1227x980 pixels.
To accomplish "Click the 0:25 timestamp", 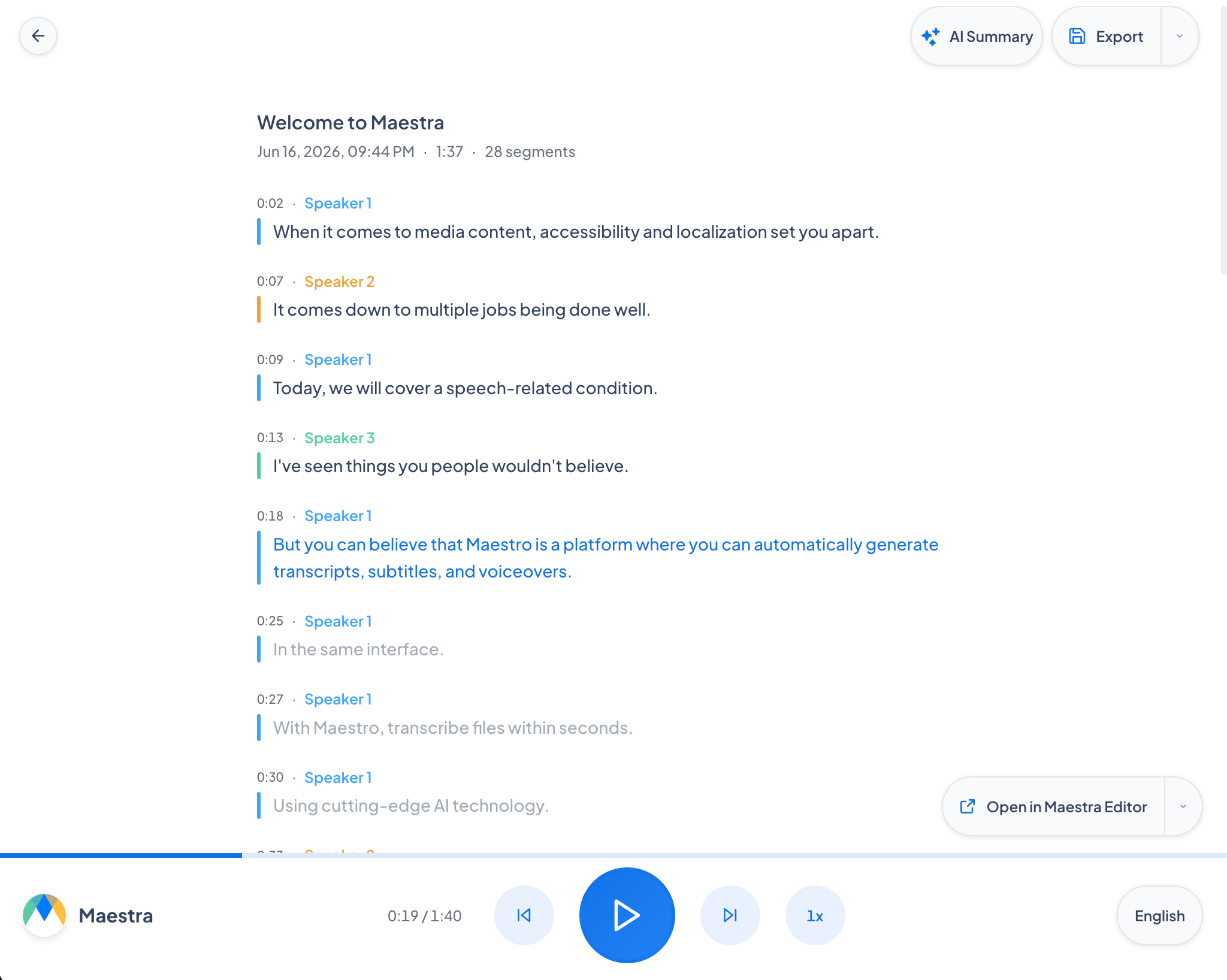I will [x=270, y=621].
